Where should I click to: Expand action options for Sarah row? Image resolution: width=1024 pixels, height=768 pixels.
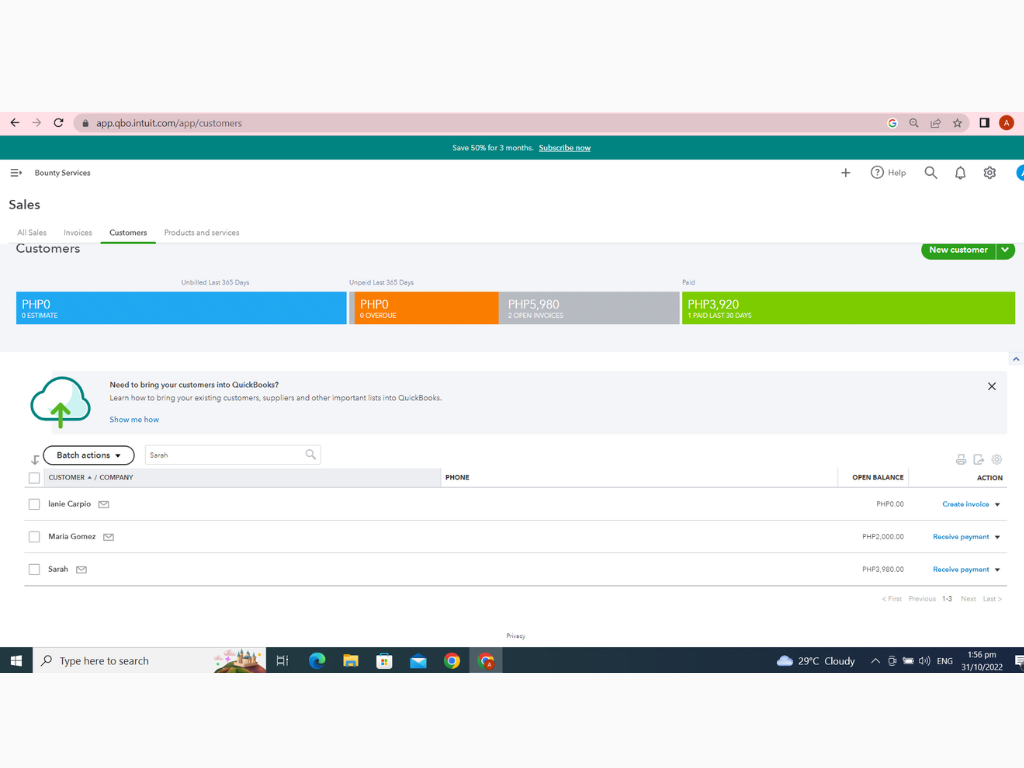(997, 570)
